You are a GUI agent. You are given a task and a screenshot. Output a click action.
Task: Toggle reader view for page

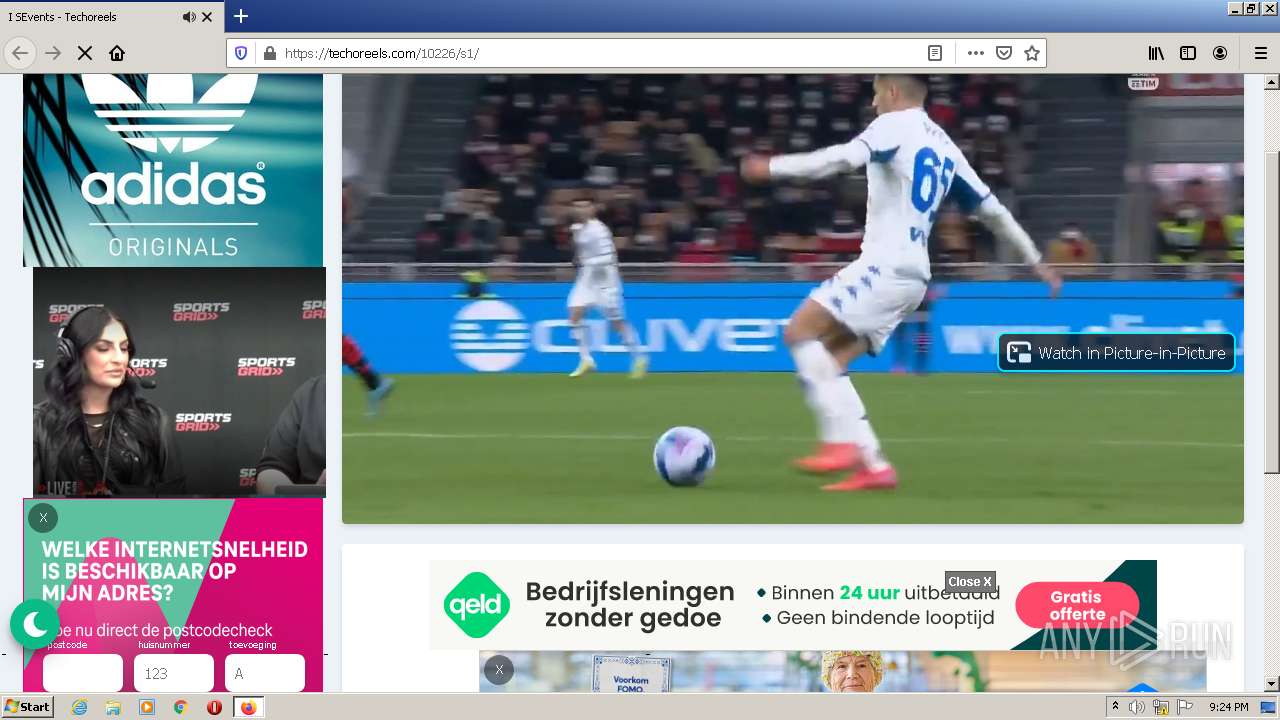[935, 53]
